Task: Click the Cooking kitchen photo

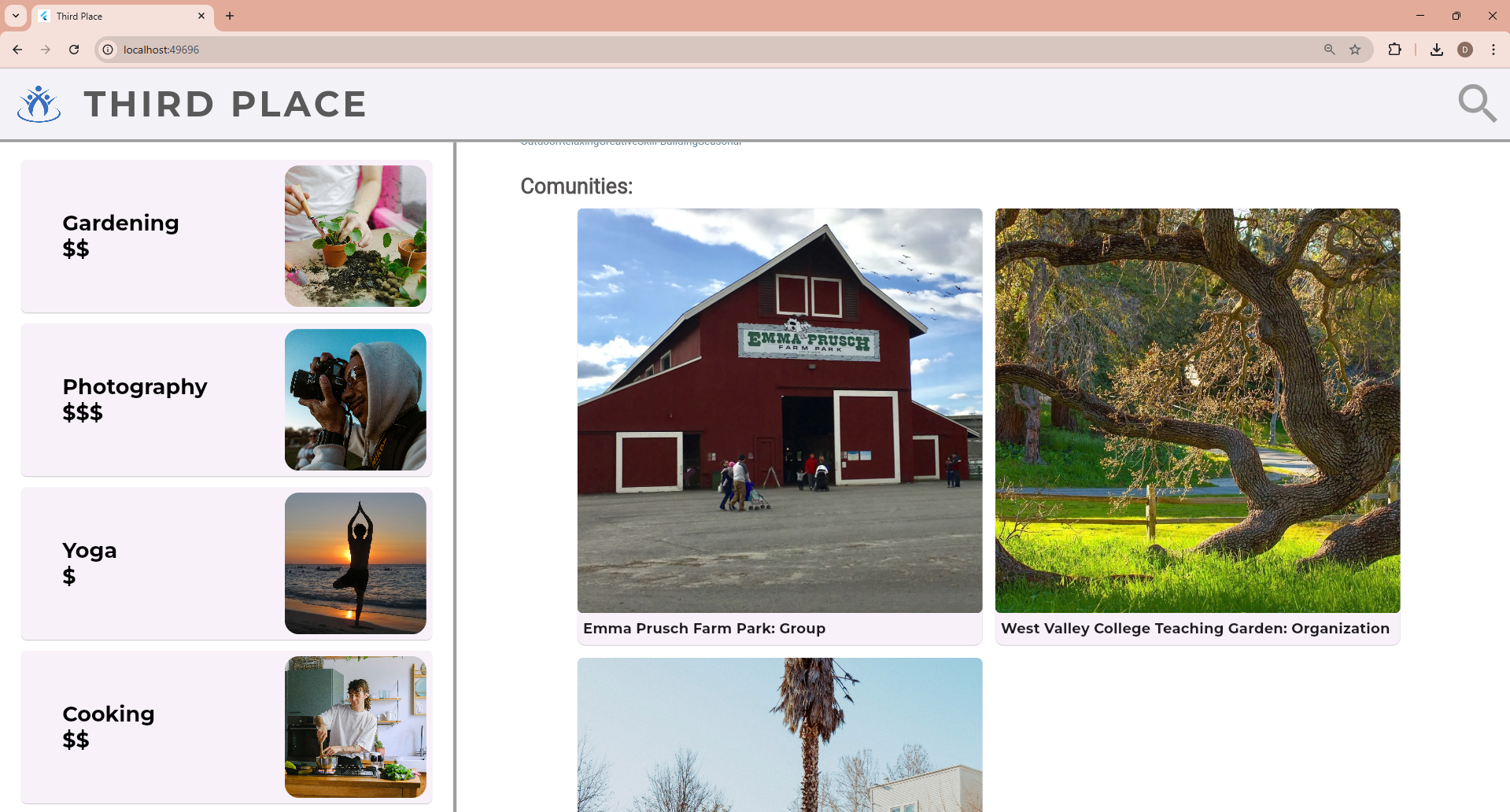Action: 356,727
